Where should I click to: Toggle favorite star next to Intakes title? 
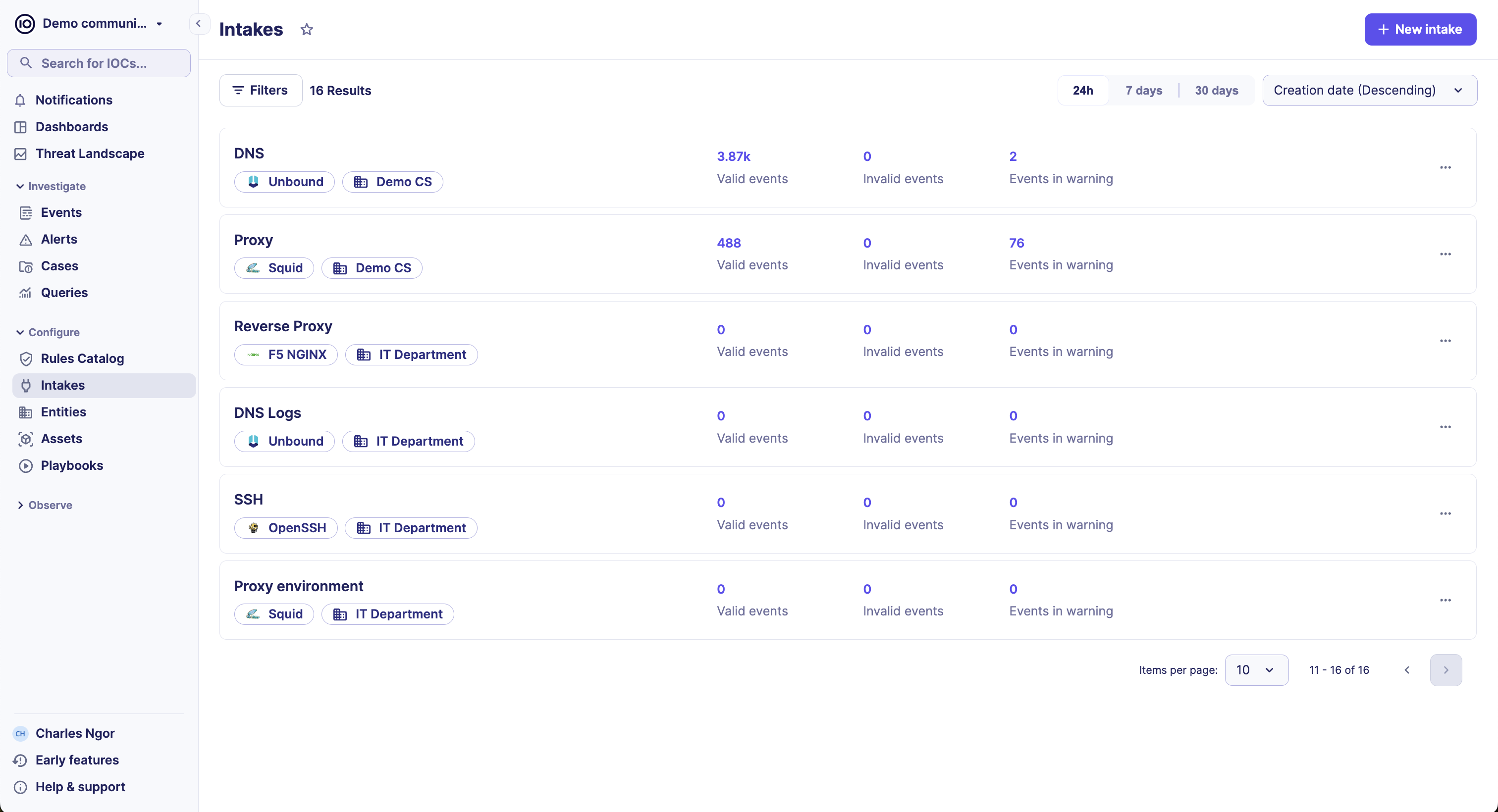click(x=307, y=29)
